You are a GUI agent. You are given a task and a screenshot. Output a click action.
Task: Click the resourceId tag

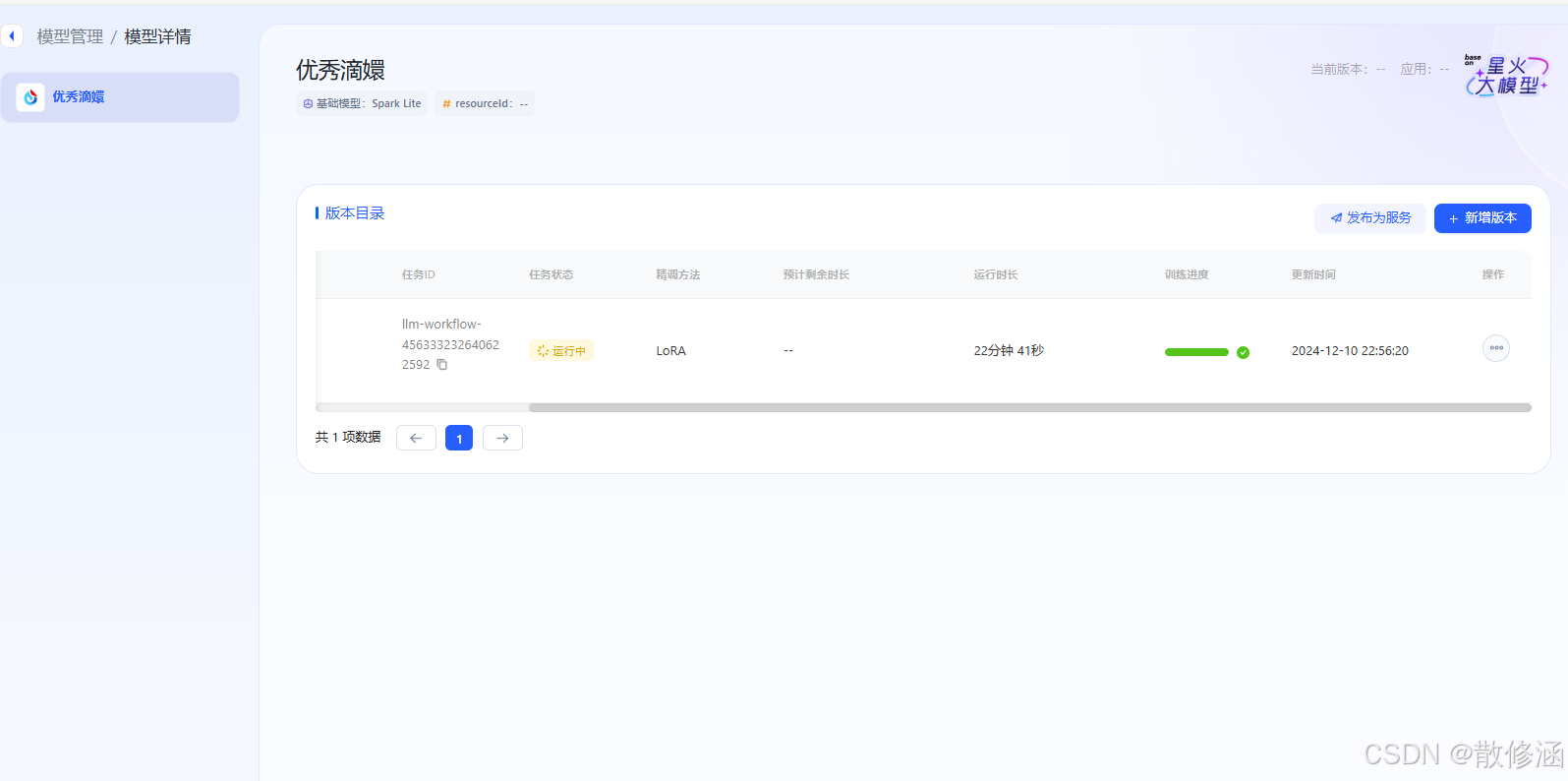point(485,103)
